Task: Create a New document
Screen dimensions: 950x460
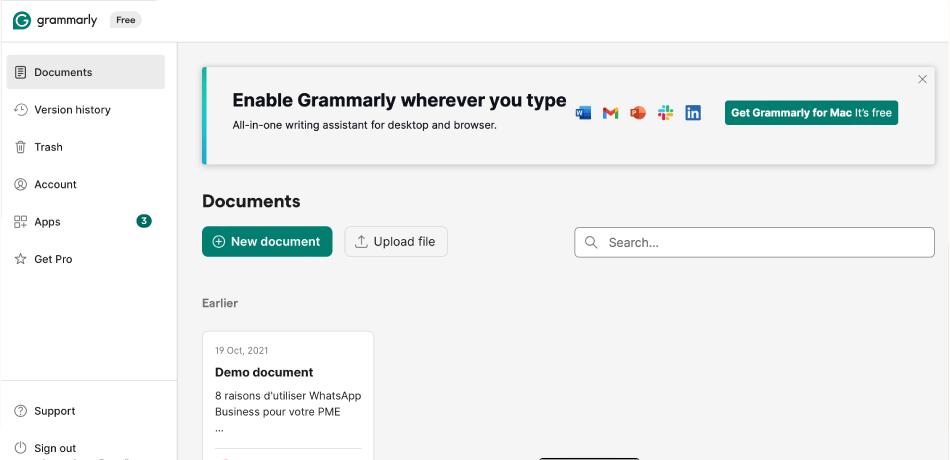Action: pos(267,242)
